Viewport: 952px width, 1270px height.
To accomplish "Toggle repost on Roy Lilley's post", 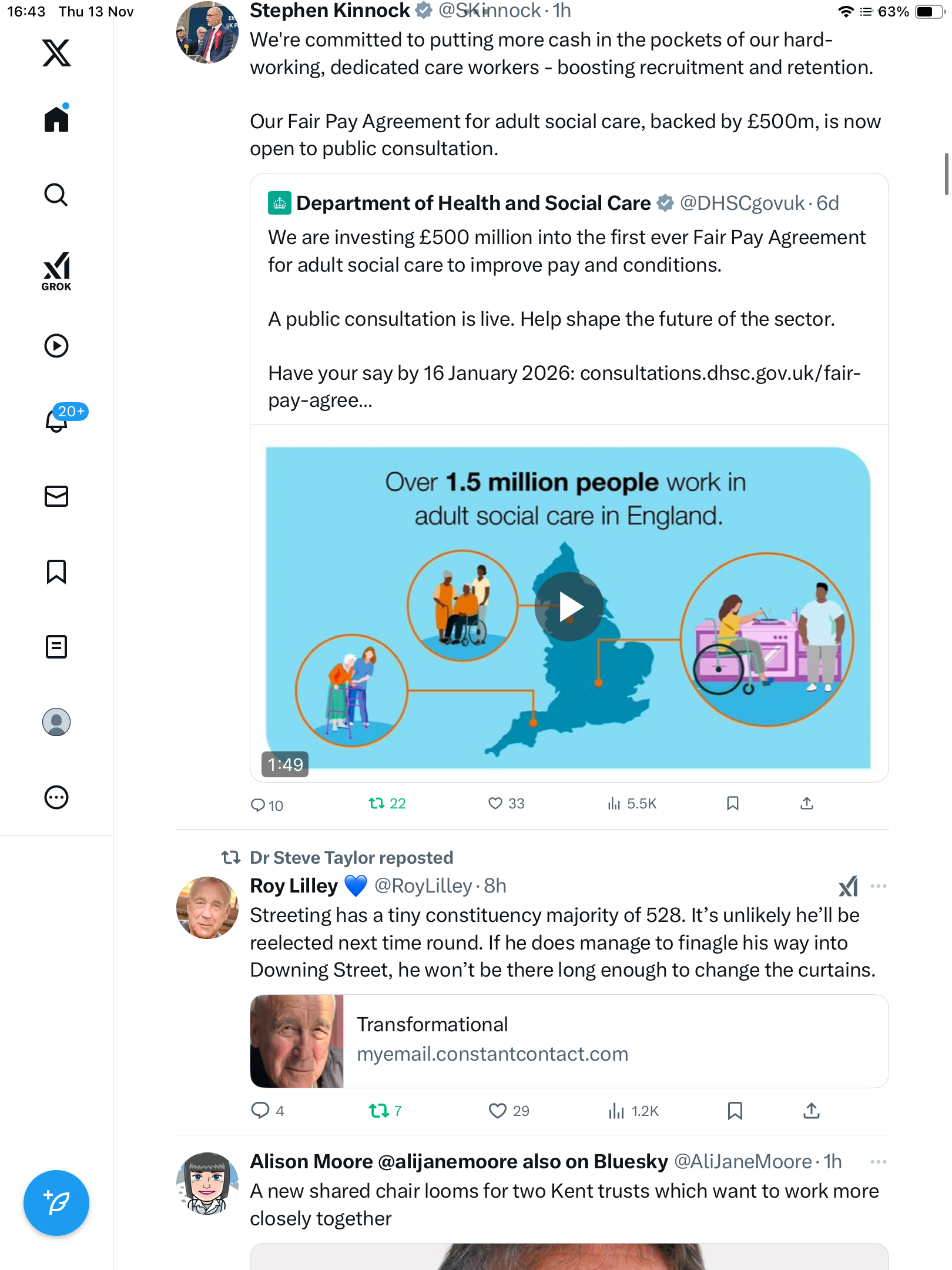I will pyautogui.click(x=378, y=1111).
